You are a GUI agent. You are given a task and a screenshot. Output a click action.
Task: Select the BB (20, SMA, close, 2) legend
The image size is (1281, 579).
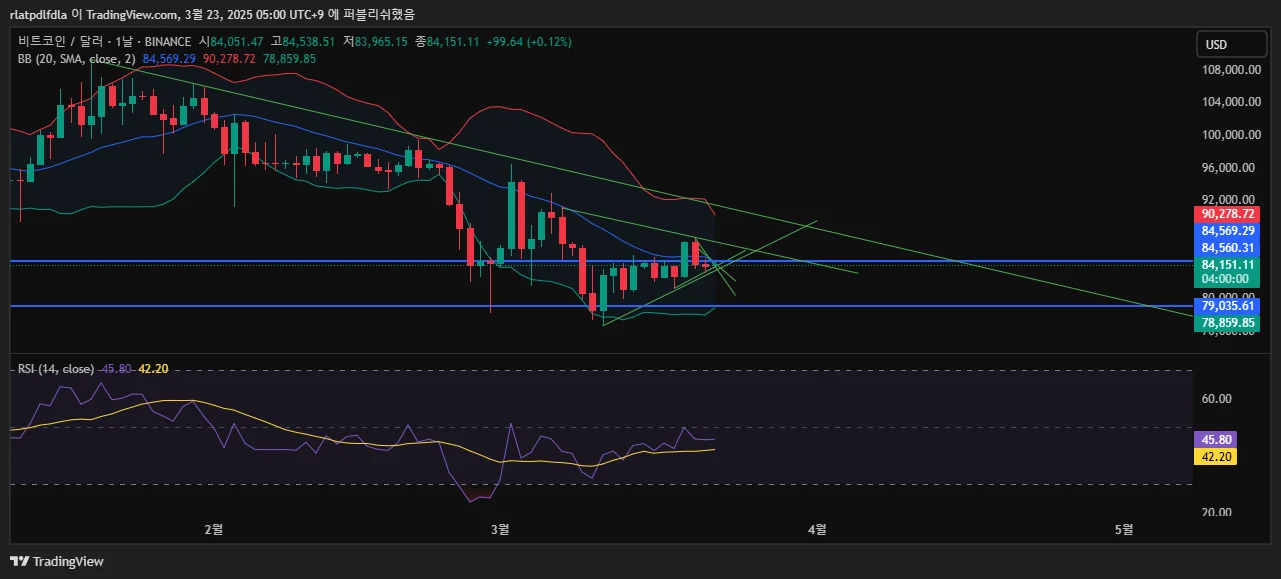(76, 59)
